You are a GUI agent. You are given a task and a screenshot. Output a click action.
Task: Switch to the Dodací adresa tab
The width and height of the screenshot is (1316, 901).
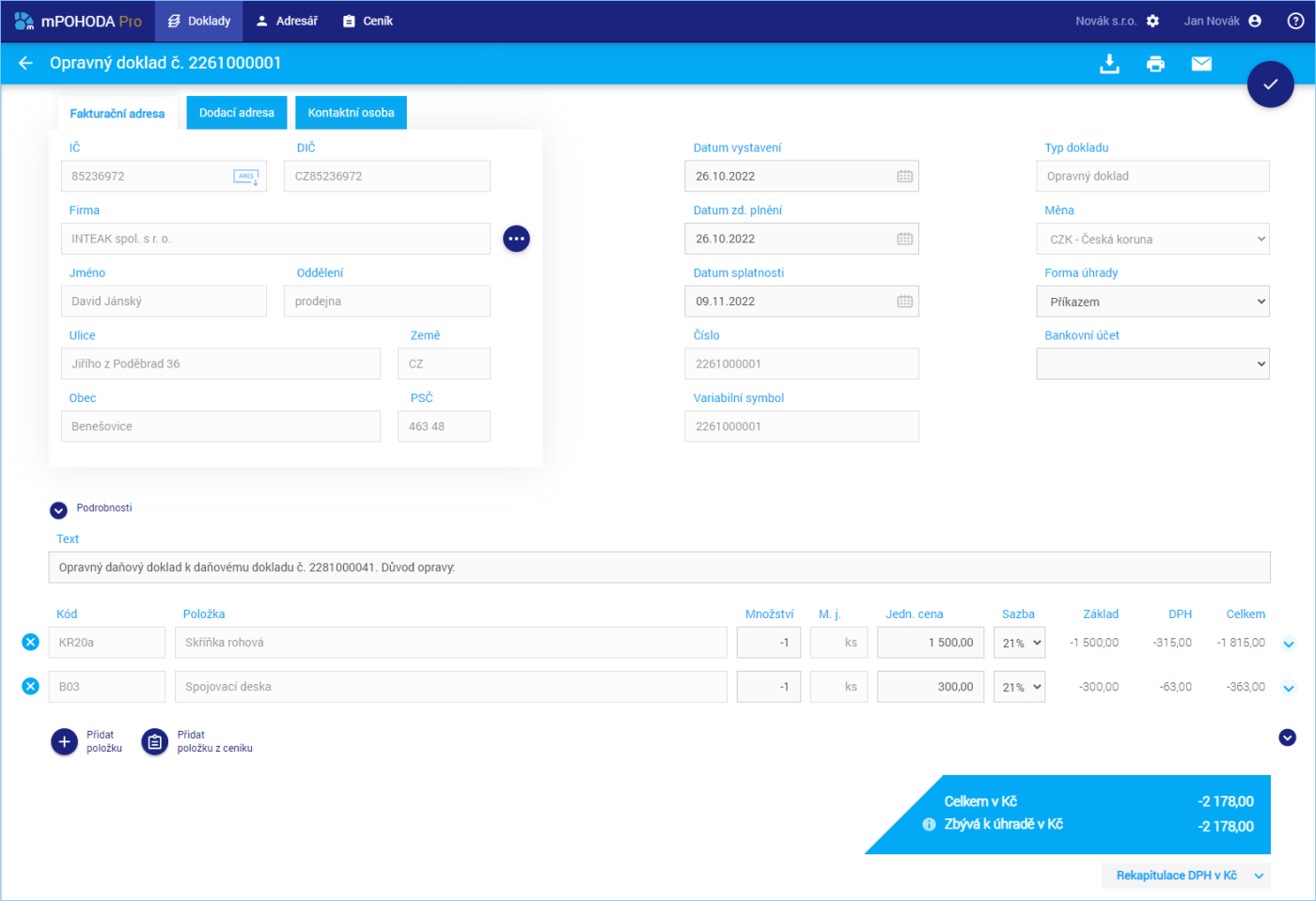(x=237, y=113)
